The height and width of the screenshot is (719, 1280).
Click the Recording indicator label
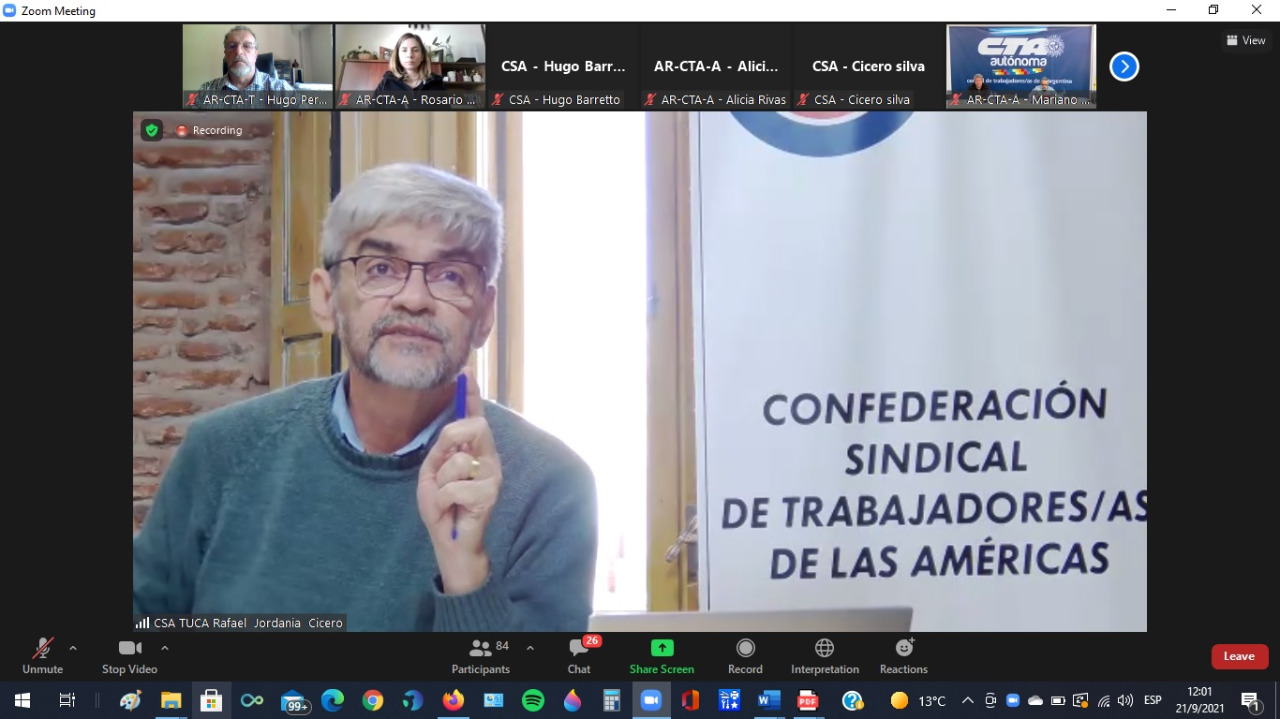210,130
